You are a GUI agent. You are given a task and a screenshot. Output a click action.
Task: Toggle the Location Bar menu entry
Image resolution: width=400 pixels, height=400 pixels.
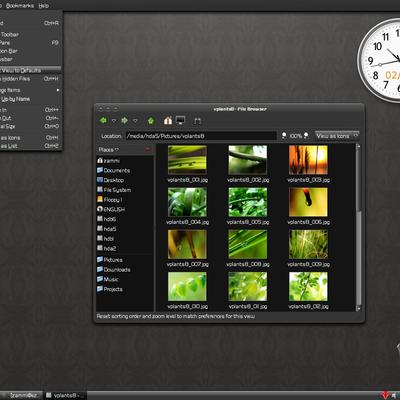coord(31,51)
